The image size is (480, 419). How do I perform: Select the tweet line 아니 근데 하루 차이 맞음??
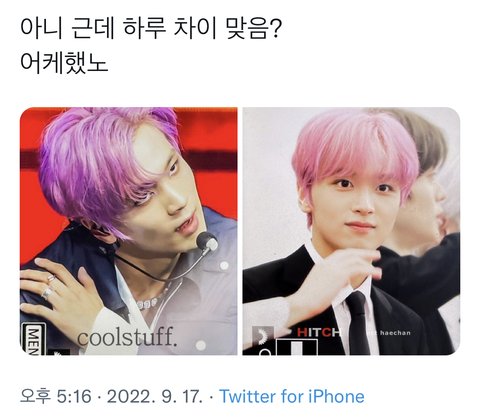click(x=151, y=29)
